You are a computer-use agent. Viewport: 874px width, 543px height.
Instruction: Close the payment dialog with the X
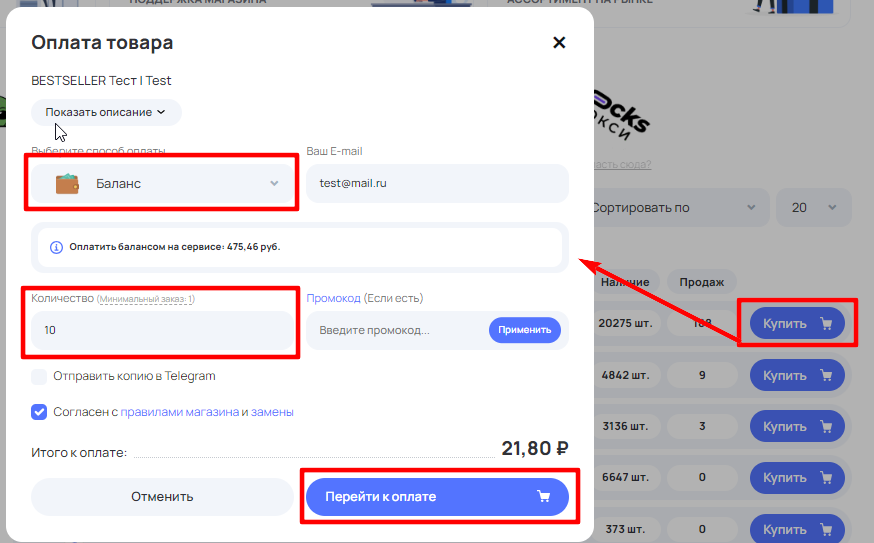559,42
